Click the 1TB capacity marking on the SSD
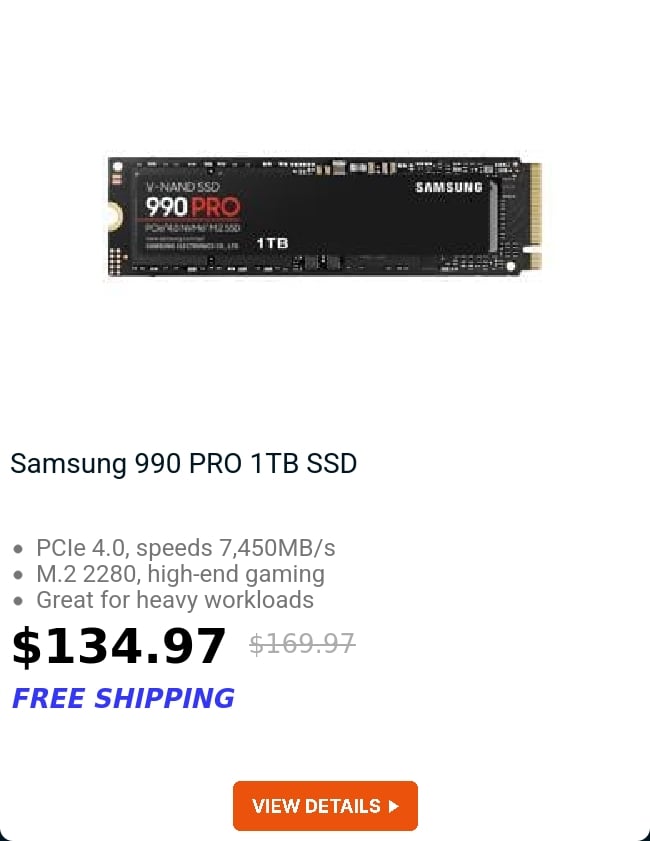Viewport: 650px width, 841px height. (272, 244)
